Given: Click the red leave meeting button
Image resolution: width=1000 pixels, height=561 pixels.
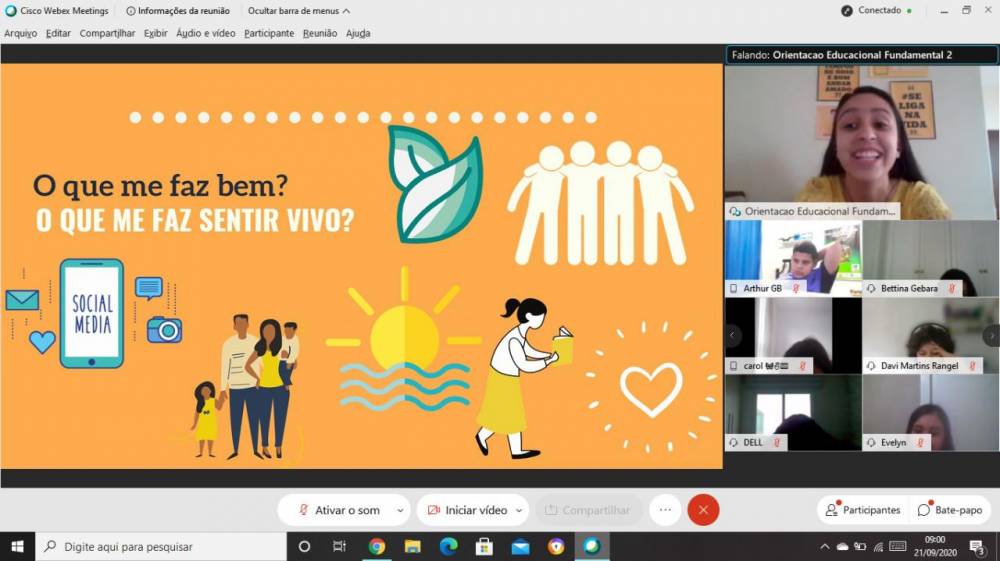Looking at the screenshot, I should 703,510.
